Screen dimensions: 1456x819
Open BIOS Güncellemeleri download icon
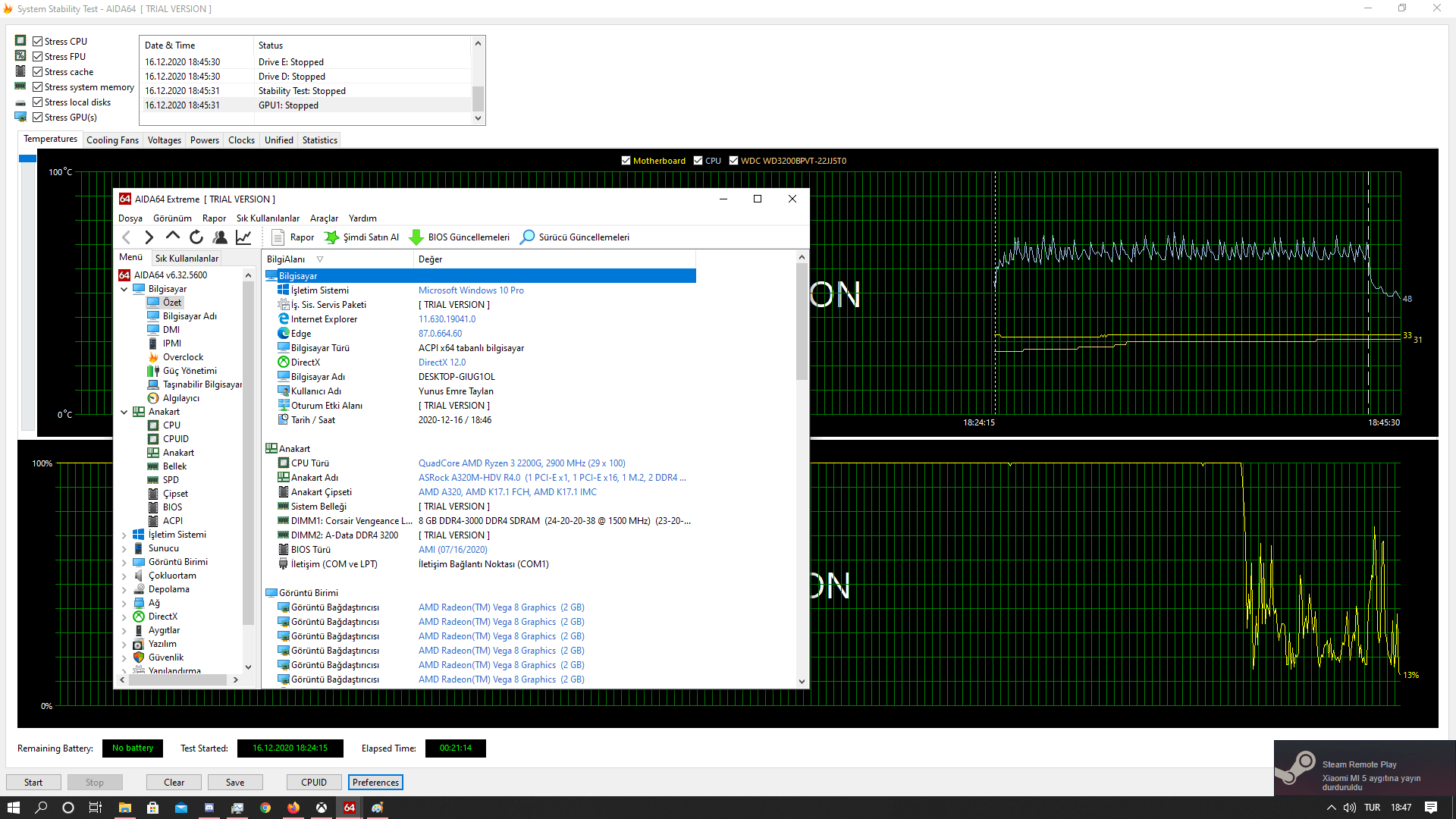[416, 237]
